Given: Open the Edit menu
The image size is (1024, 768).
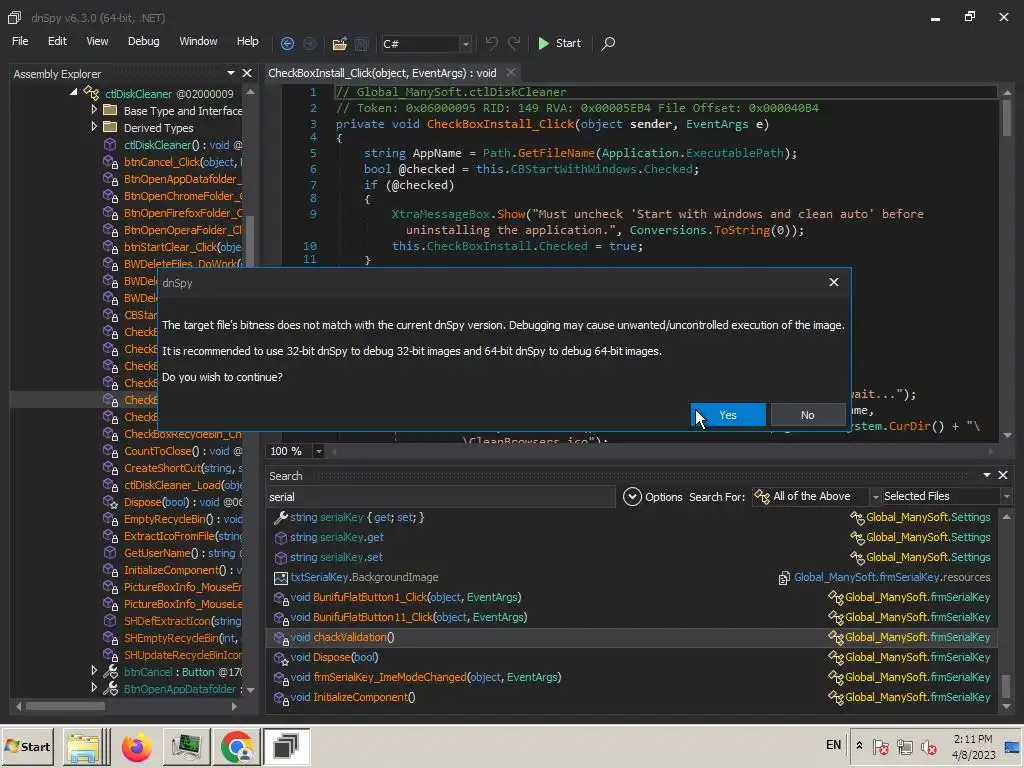Looking at the screenshot, I should click(57, 41).
